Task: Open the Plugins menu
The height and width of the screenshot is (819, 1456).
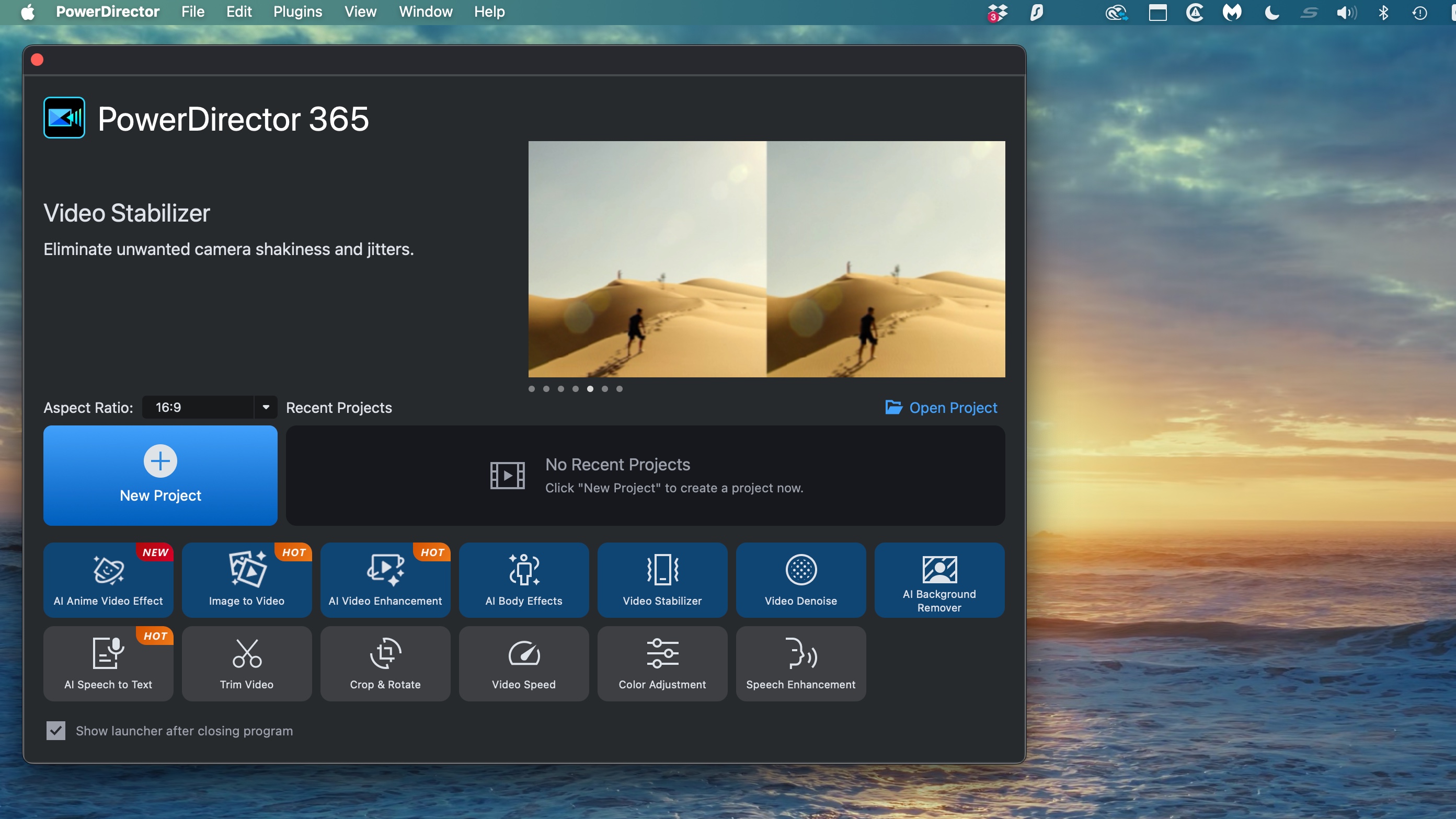Action: click(297, 12)
